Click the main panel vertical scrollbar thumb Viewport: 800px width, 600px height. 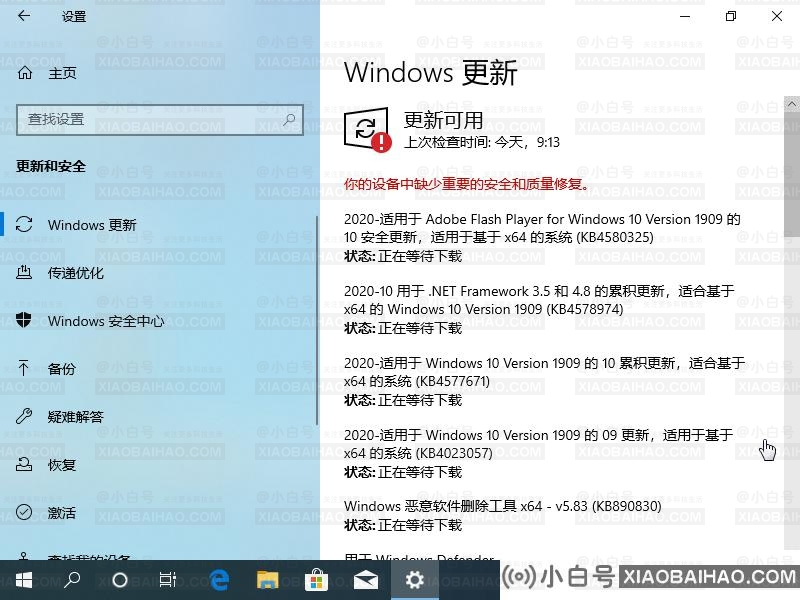coord(792,173)
